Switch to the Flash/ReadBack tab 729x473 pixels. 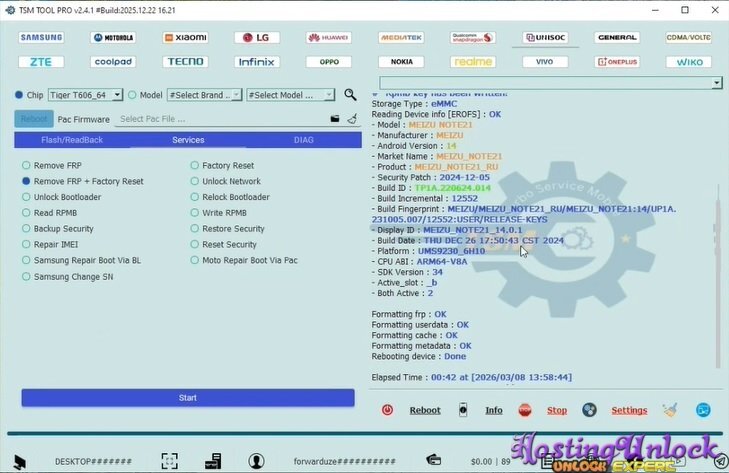pos(72,140)
